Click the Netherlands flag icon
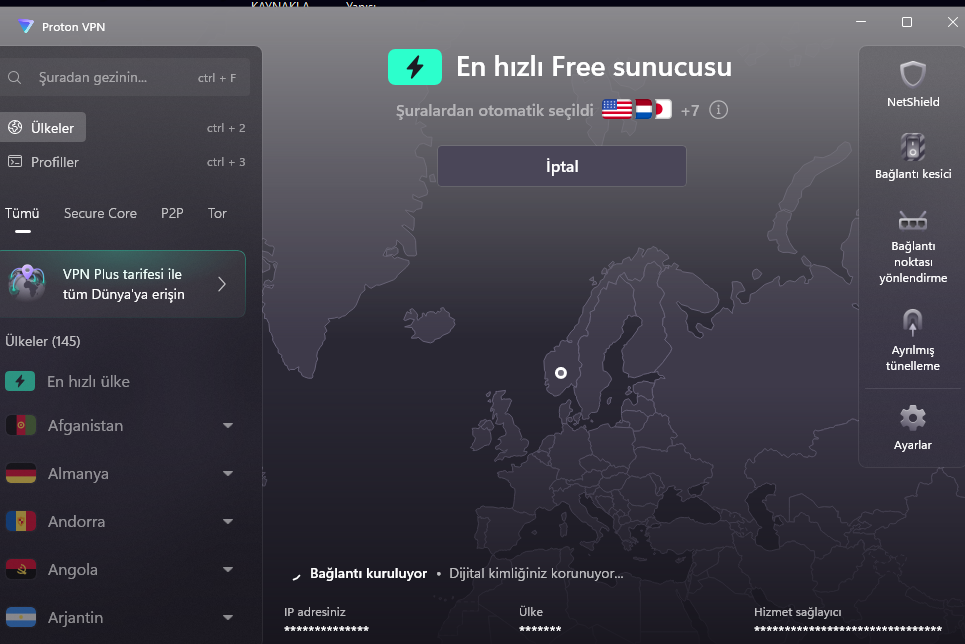 [x=643, y=110]
